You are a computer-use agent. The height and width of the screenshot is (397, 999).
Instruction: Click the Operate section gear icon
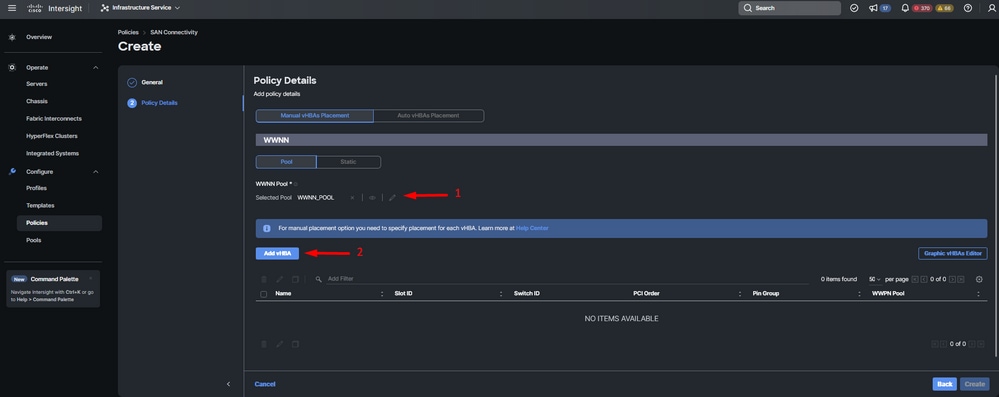12,67
